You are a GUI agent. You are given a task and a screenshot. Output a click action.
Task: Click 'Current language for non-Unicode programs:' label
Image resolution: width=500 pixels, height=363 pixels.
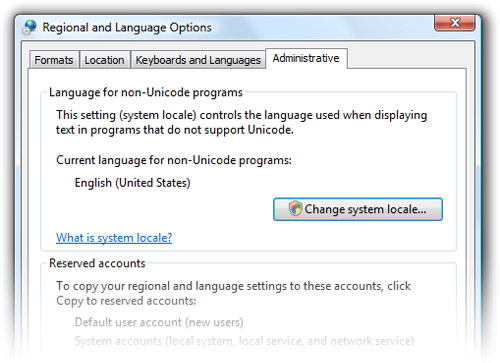point(174,160)
